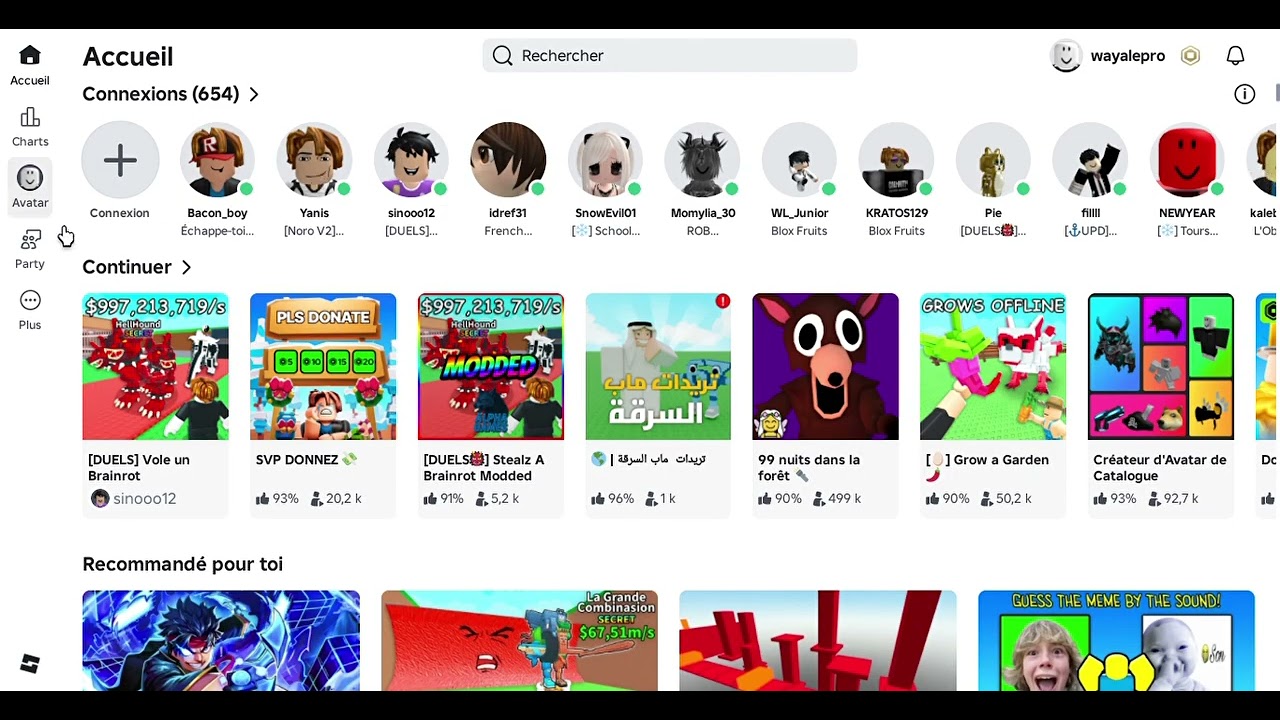The height and width of the screenshot is (720, 1280).
Task: Click the add Connexion plus button
Action: click(x=120, y=160)
